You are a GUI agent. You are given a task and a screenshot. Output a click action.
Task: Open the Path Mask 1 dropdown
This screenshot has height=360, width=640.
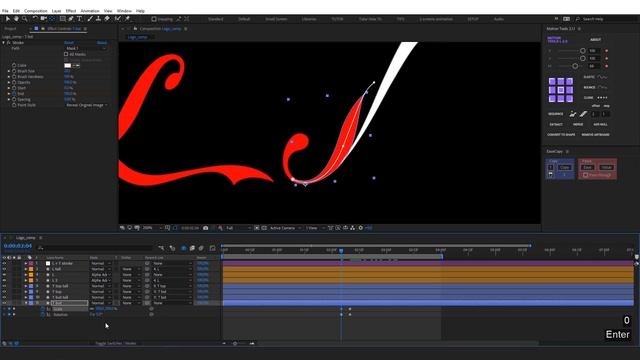[86, 48]
